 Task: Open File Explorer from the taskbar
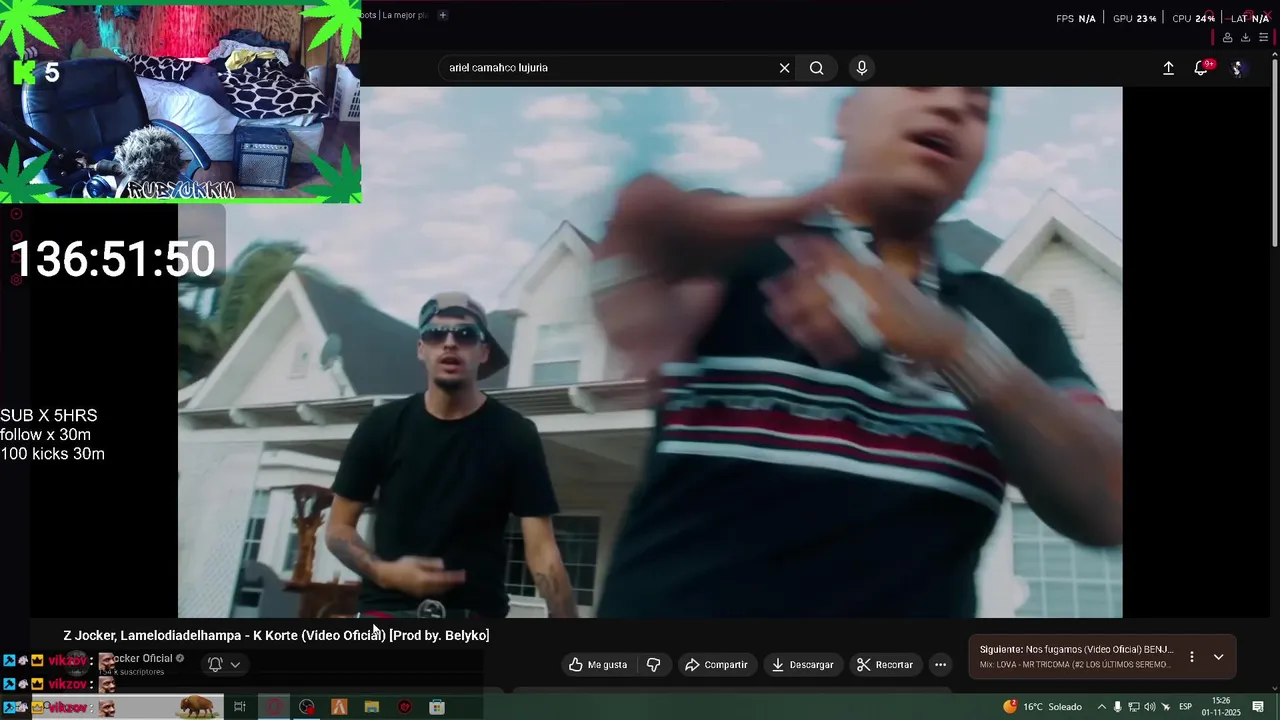372,707
